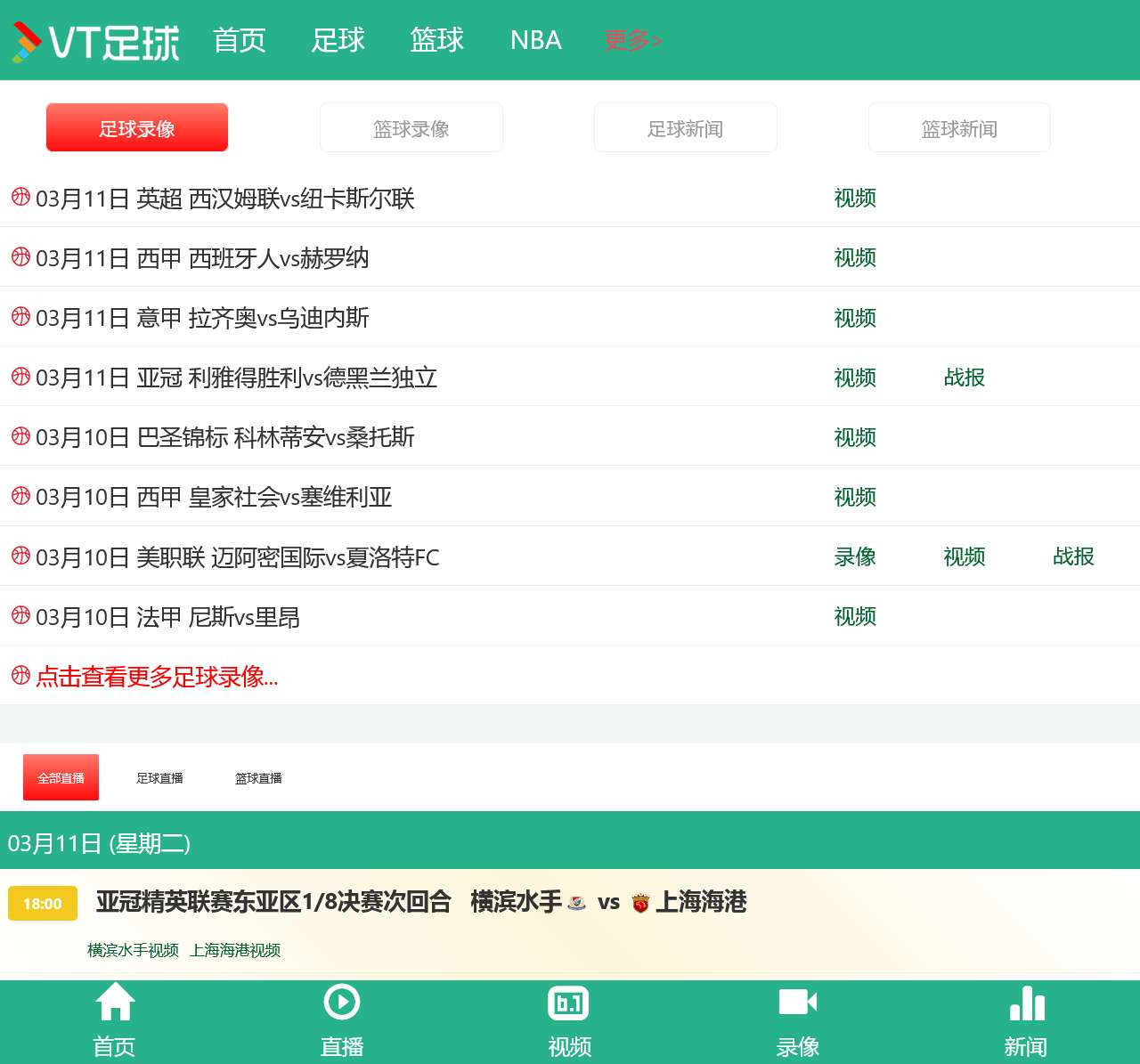
Task: Click ball icon beside 尼斯vs里昂
Action: coord(20,615)
